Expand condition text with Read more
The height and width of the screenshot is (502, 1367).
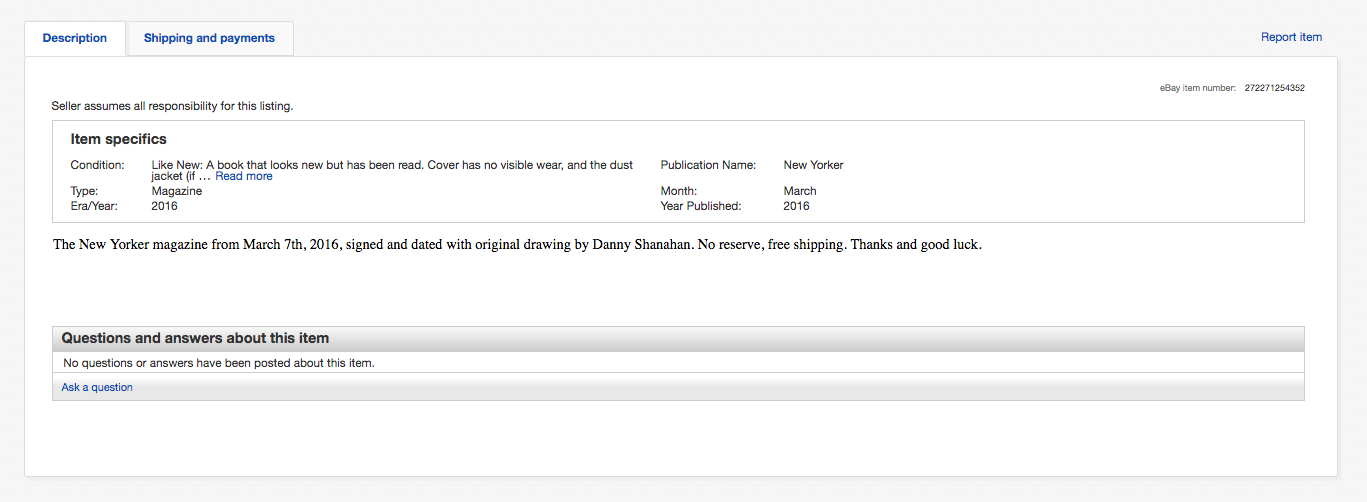pyautogui.click(x=243, y=176)
